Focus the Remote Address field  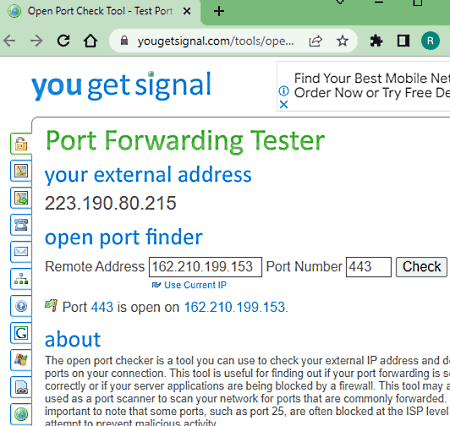(205, 267)
